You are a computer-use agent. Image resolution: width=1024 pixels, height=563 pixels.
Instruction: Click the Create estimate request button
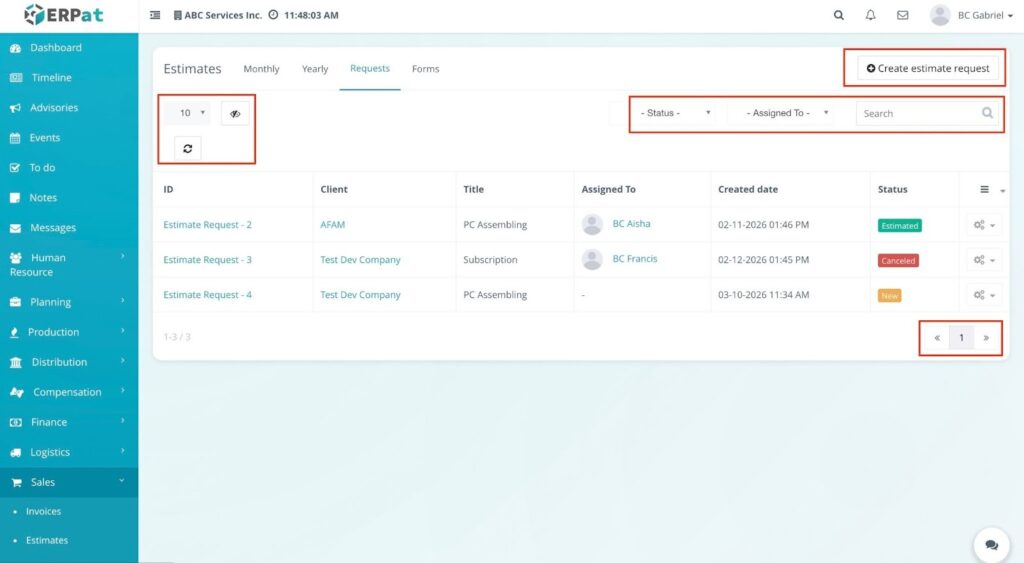pos(927,68)
